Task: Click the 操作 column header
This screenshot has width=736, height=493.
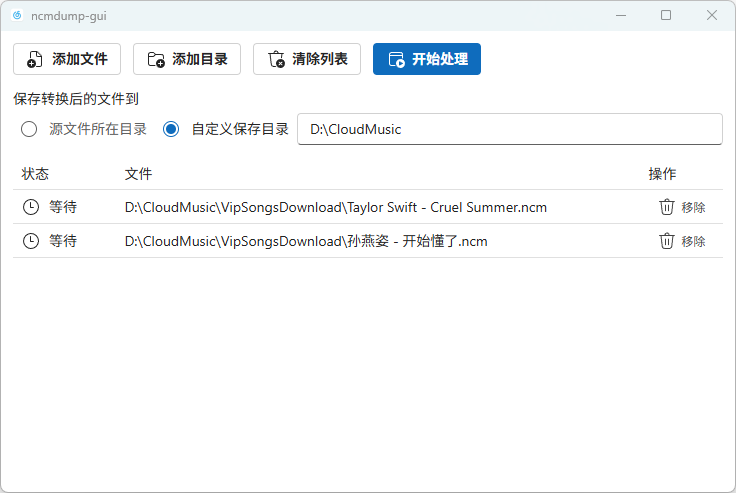Action: 662,174
